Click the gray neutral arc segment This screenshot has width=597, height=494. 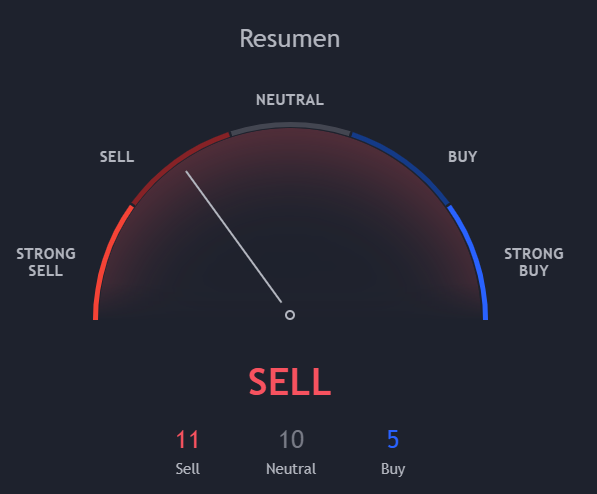[290, 125]
